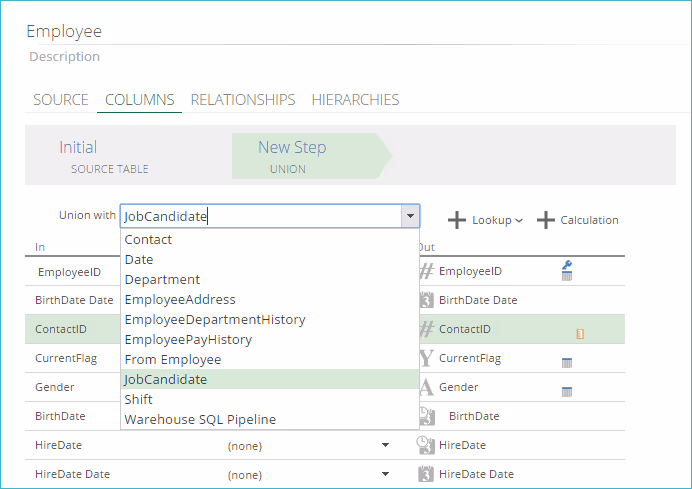The height and width of the screenshot is (489, 692).
Task: Click the calendar icon for BirthDate Date
Action: (x=426, y=300)
